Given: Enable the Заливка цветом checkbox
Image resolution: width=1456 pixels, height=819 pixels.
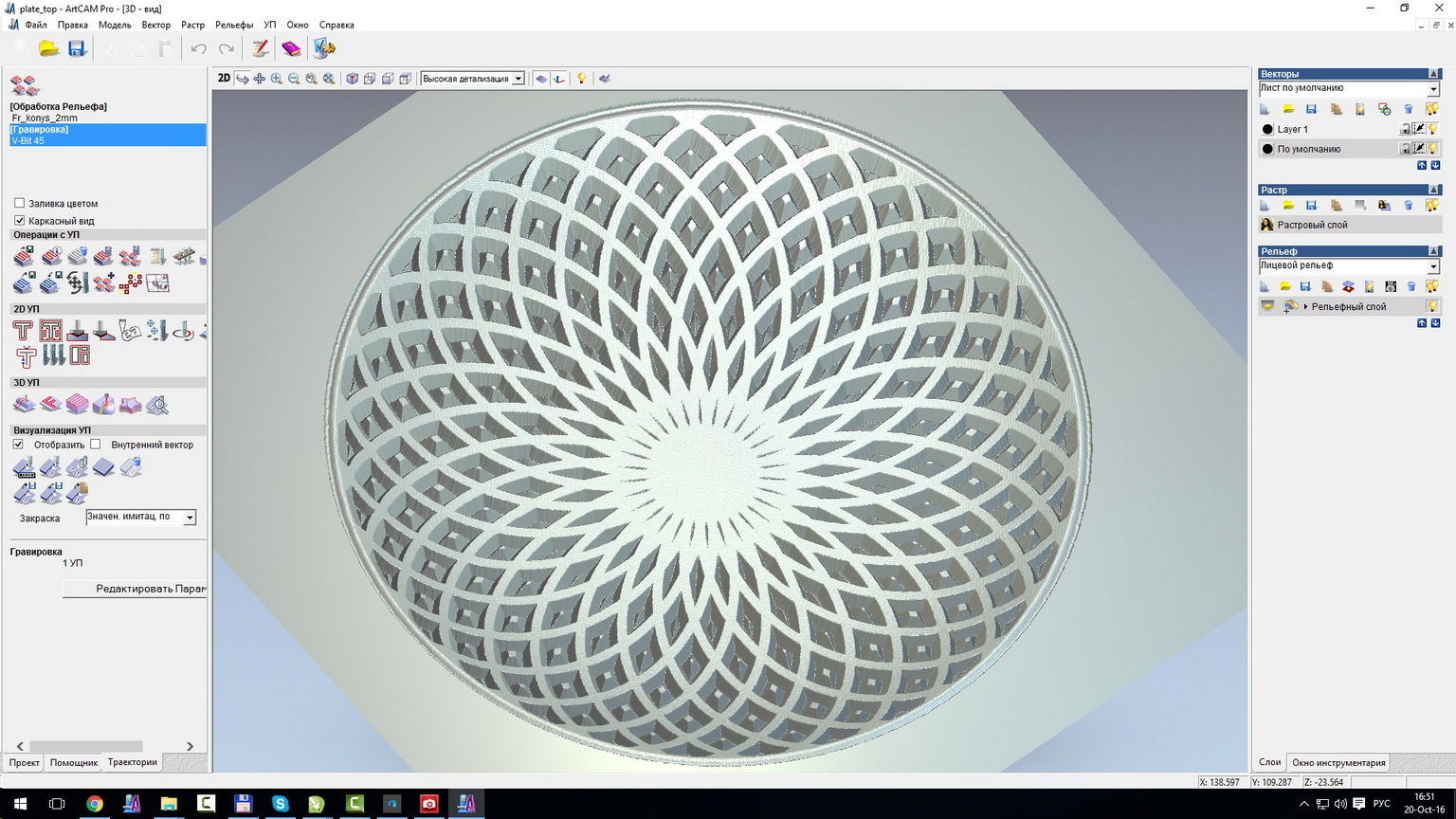Looking at the screenshot, I should pos(19,203).
